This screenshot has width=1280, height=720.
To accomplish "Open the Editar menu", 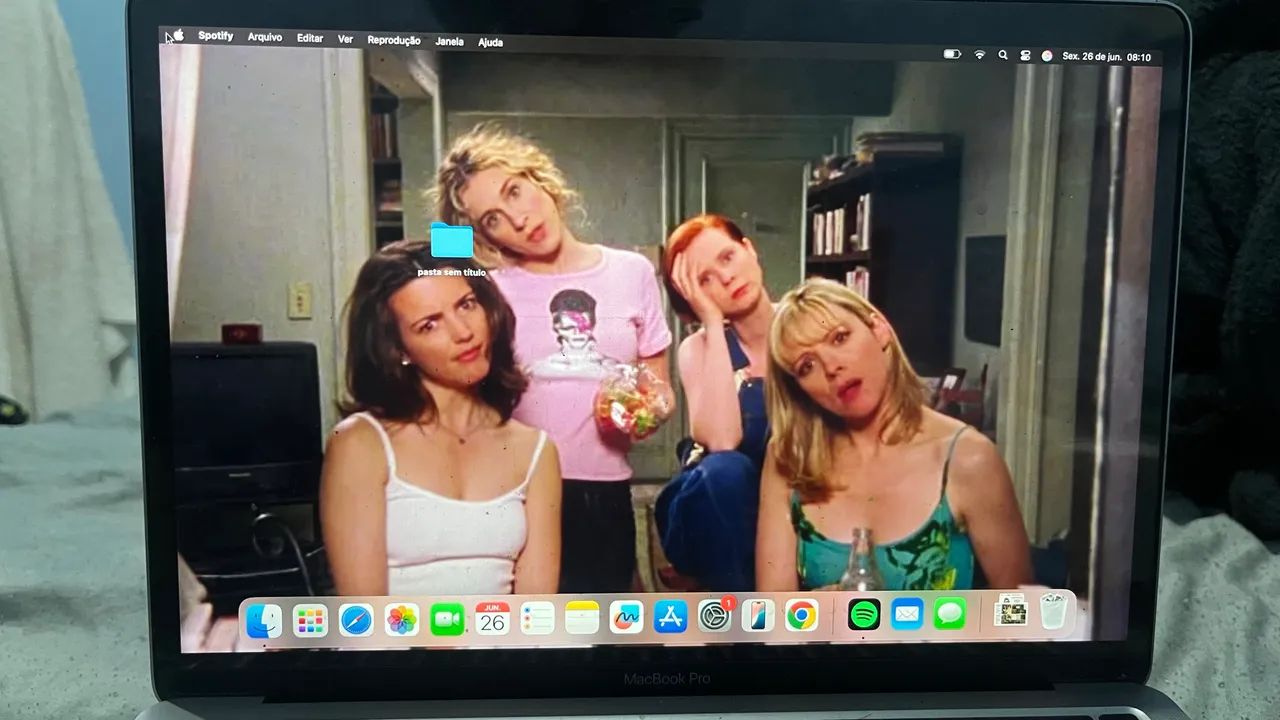I will [310, 38].
